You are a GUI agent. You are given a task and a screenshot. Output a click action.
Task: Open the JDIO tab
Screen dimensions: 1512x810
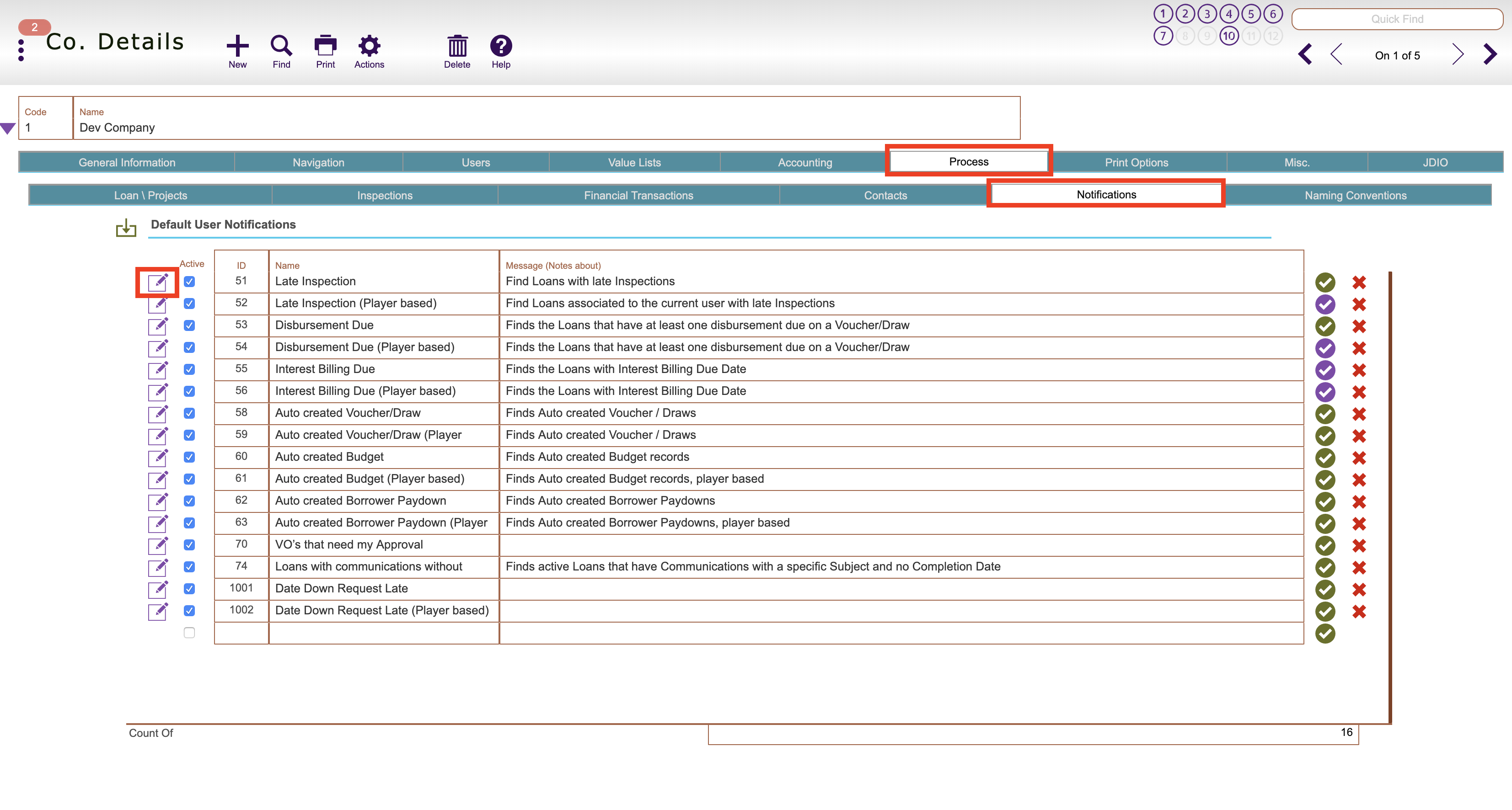tap(1435, 162)
